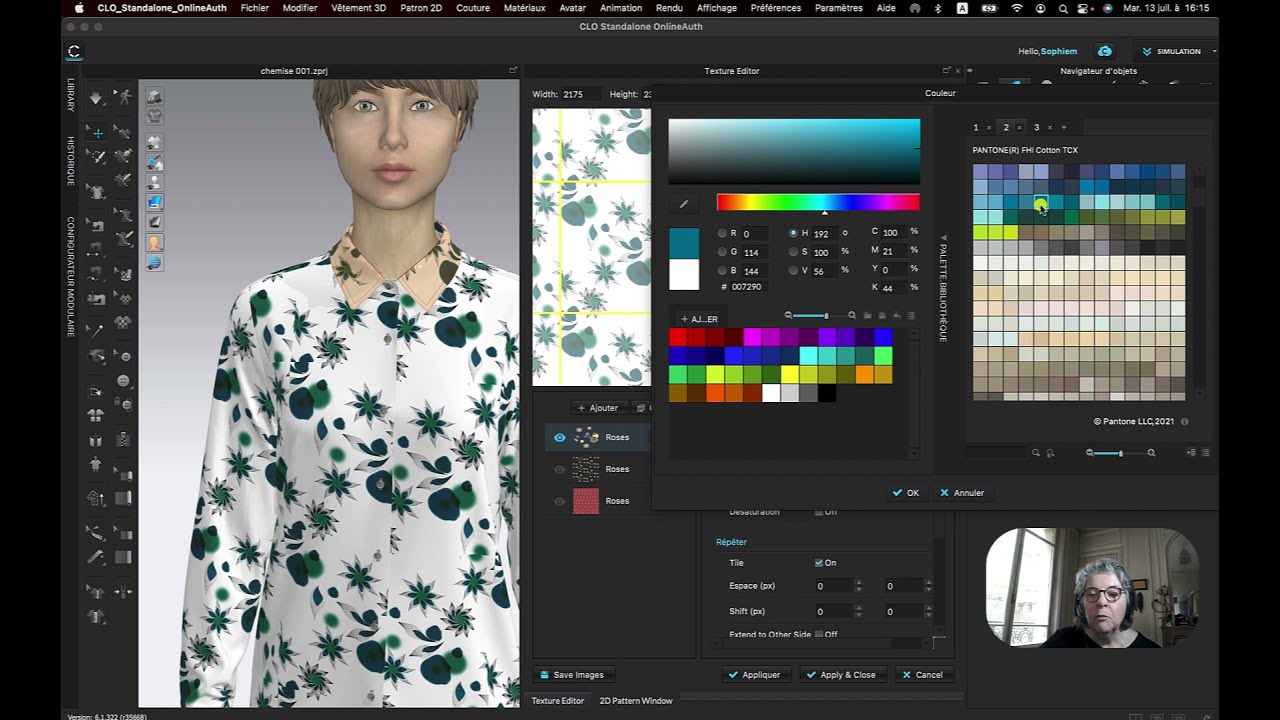Open the Avatar menu

[573, 8]
